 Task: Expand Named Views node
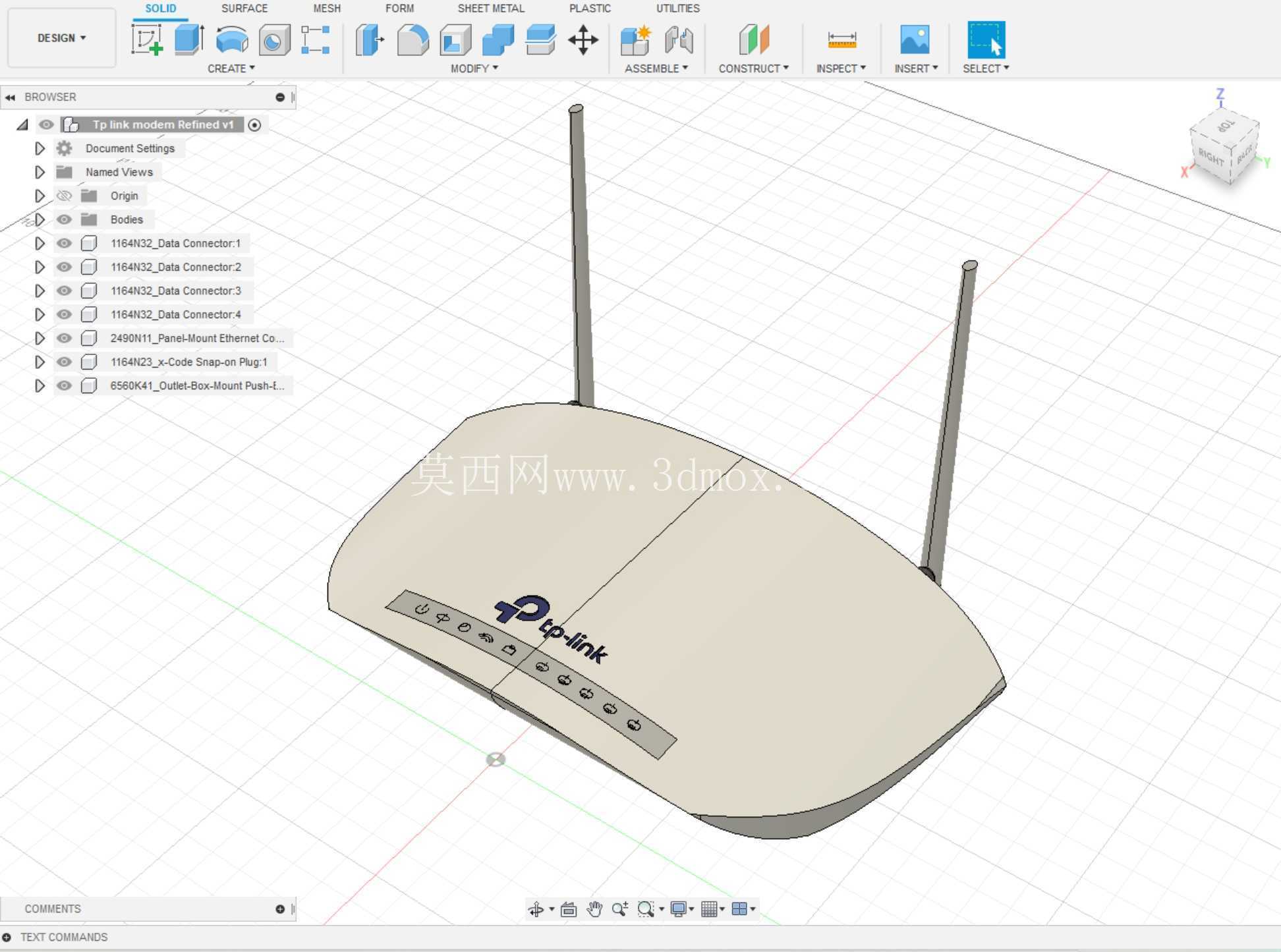pos(40,172)
